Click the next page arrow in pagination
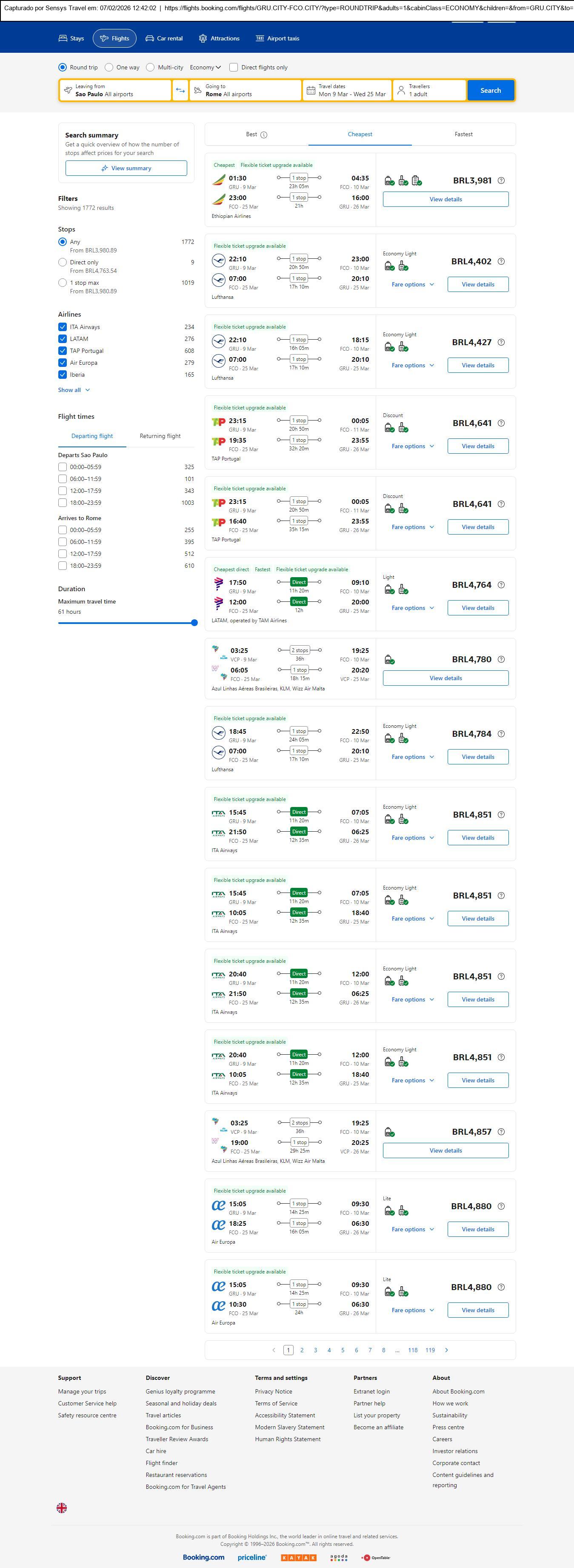The width and height of the screenshot is (574, 1568). click(x=446, y=1350)
